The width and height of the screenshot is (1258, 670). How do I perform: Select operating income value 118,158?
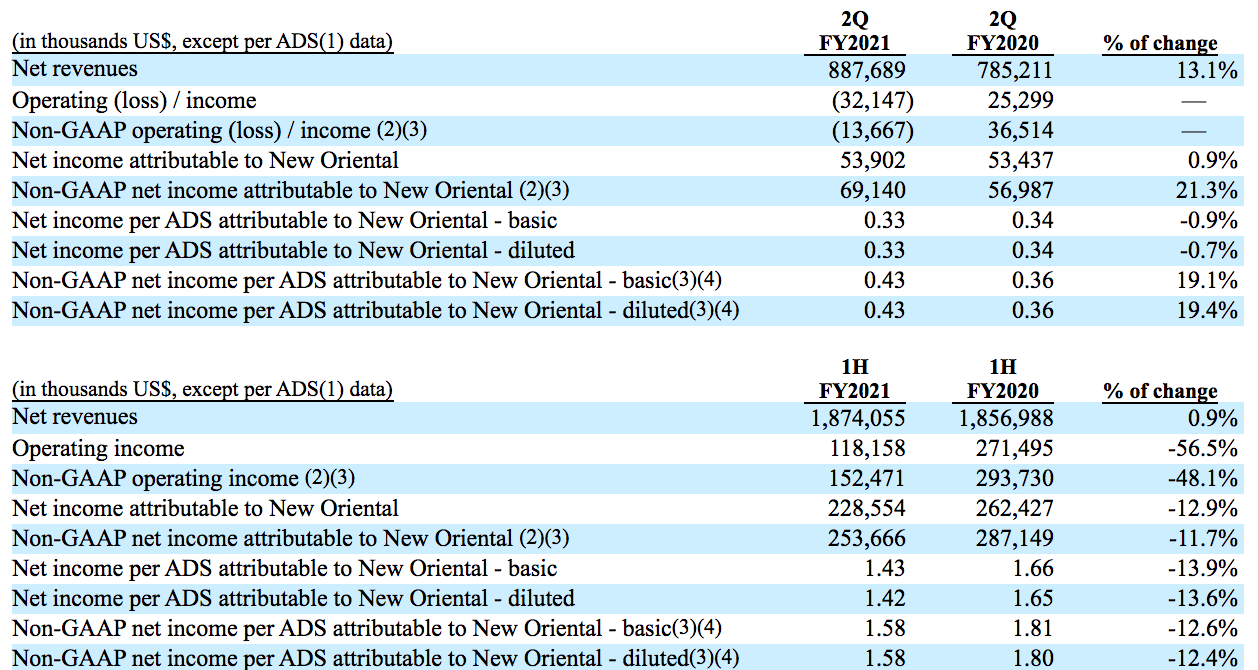869,448
